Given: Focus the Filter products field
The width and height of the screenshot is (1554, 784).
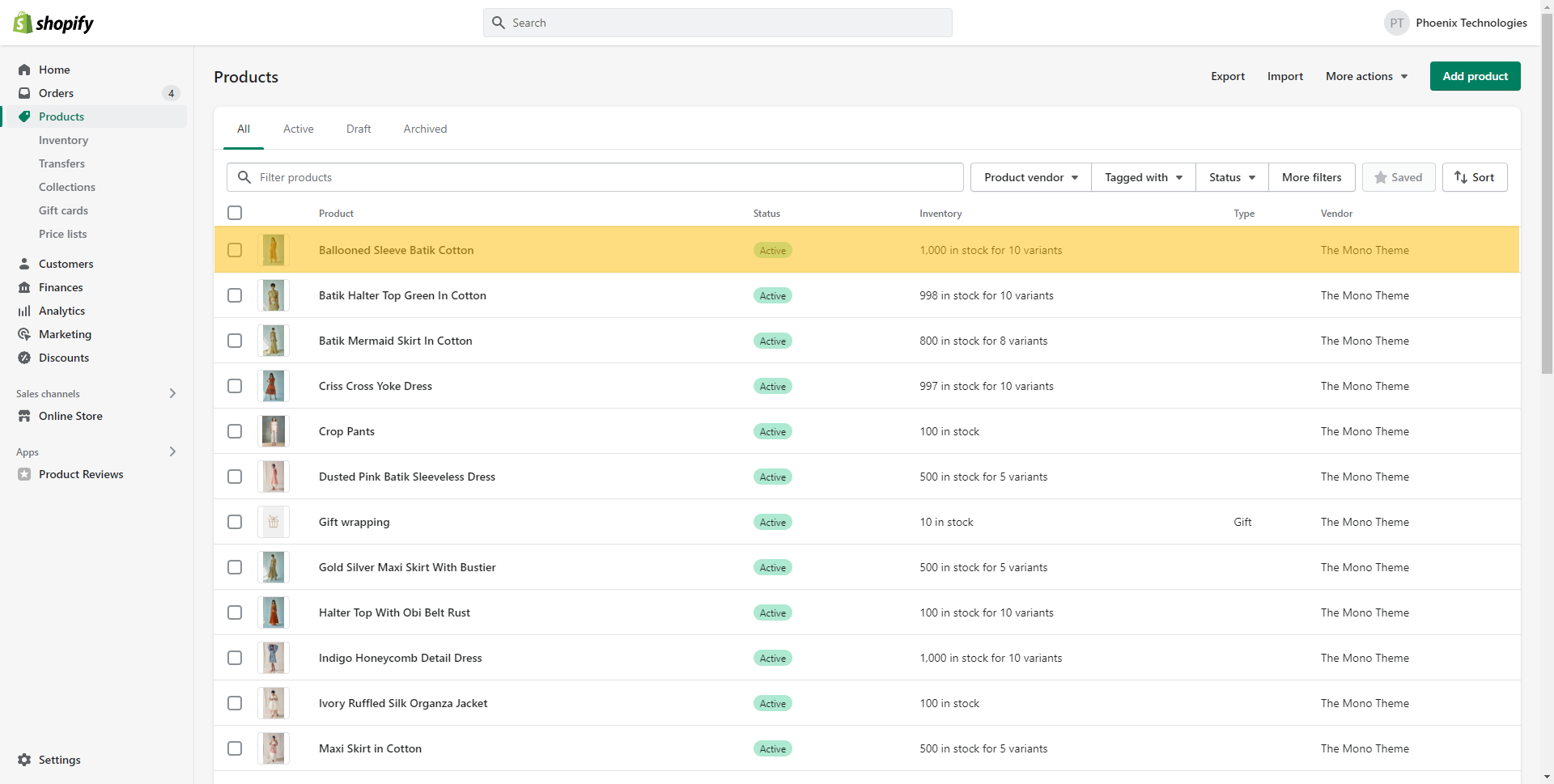Looking at the screenshot, I should (595, 177).
